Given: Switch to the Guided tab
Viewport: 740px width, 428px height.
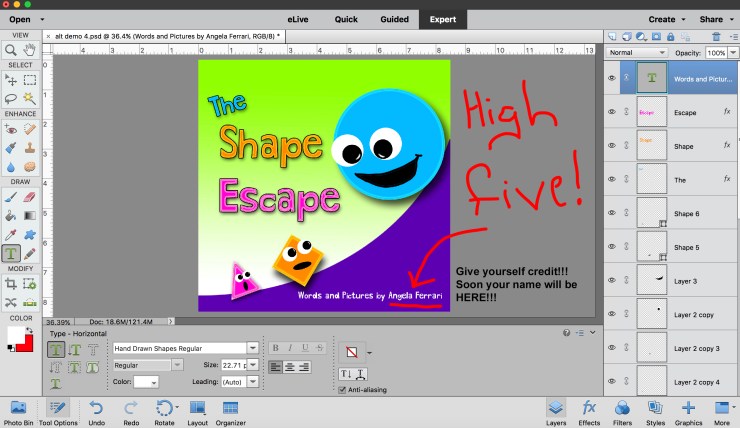Looking at the screenshot, I should pyautogui.click(x=395, y=19).
